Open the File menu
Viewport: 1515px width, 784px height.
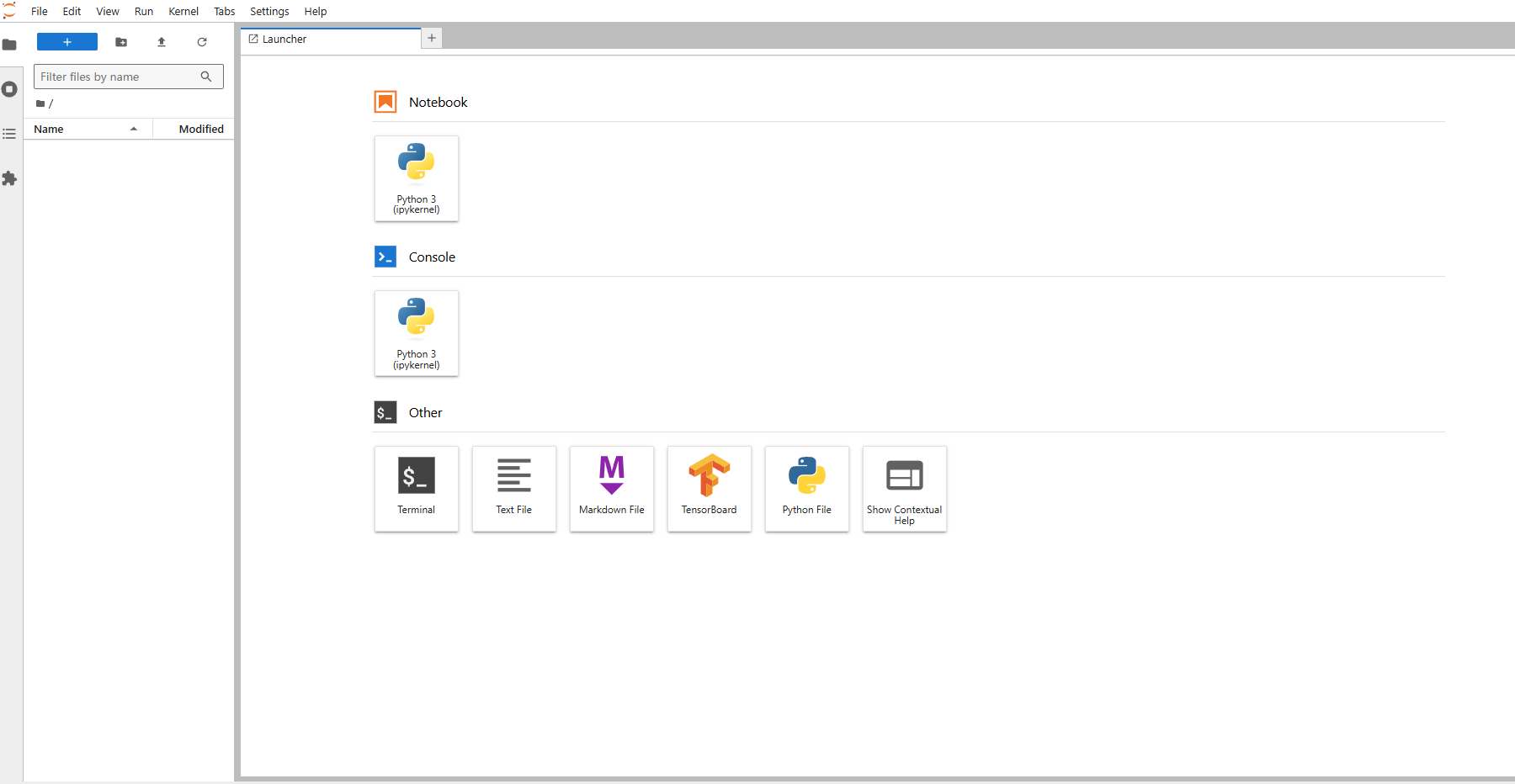[x=40, y=11]
